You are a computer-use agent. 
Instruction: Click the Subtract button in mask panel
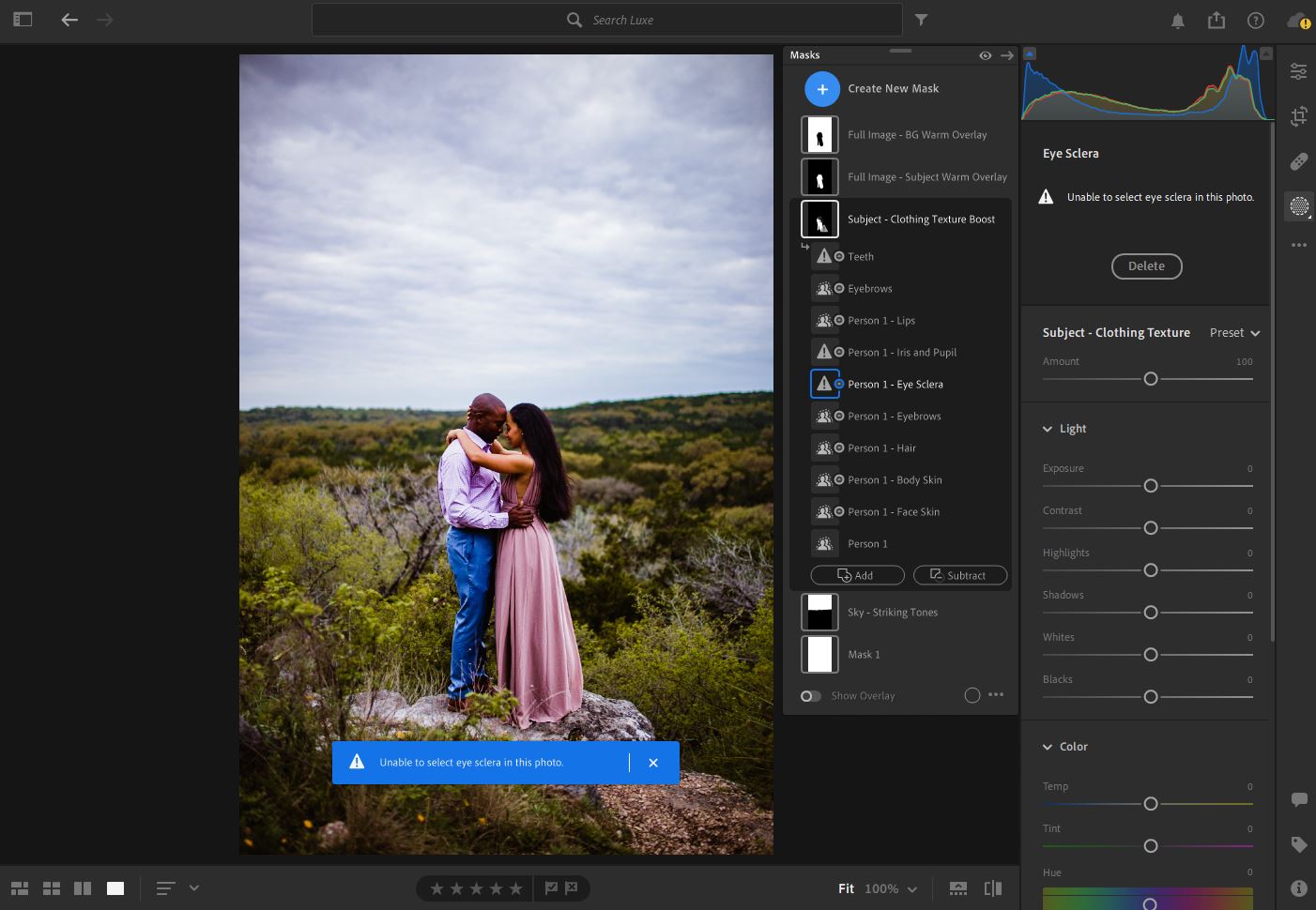(x=959, y=575)
